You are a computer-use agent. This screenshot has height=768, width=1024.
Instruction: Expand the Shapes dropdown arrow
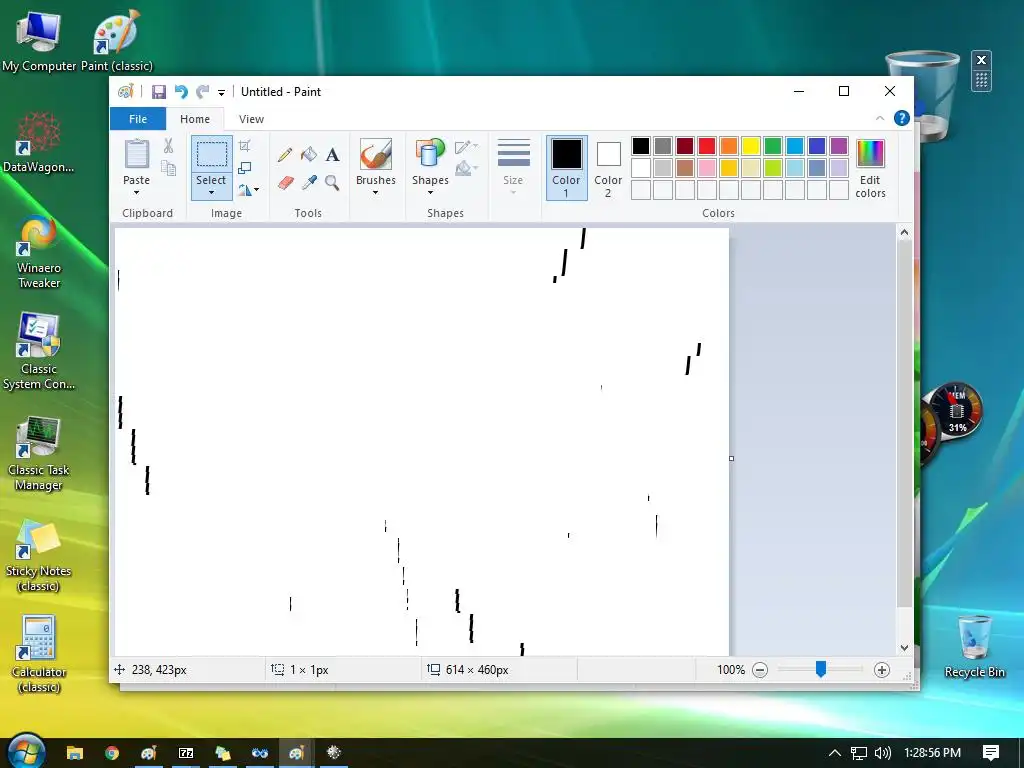click(x=430, y=193)
